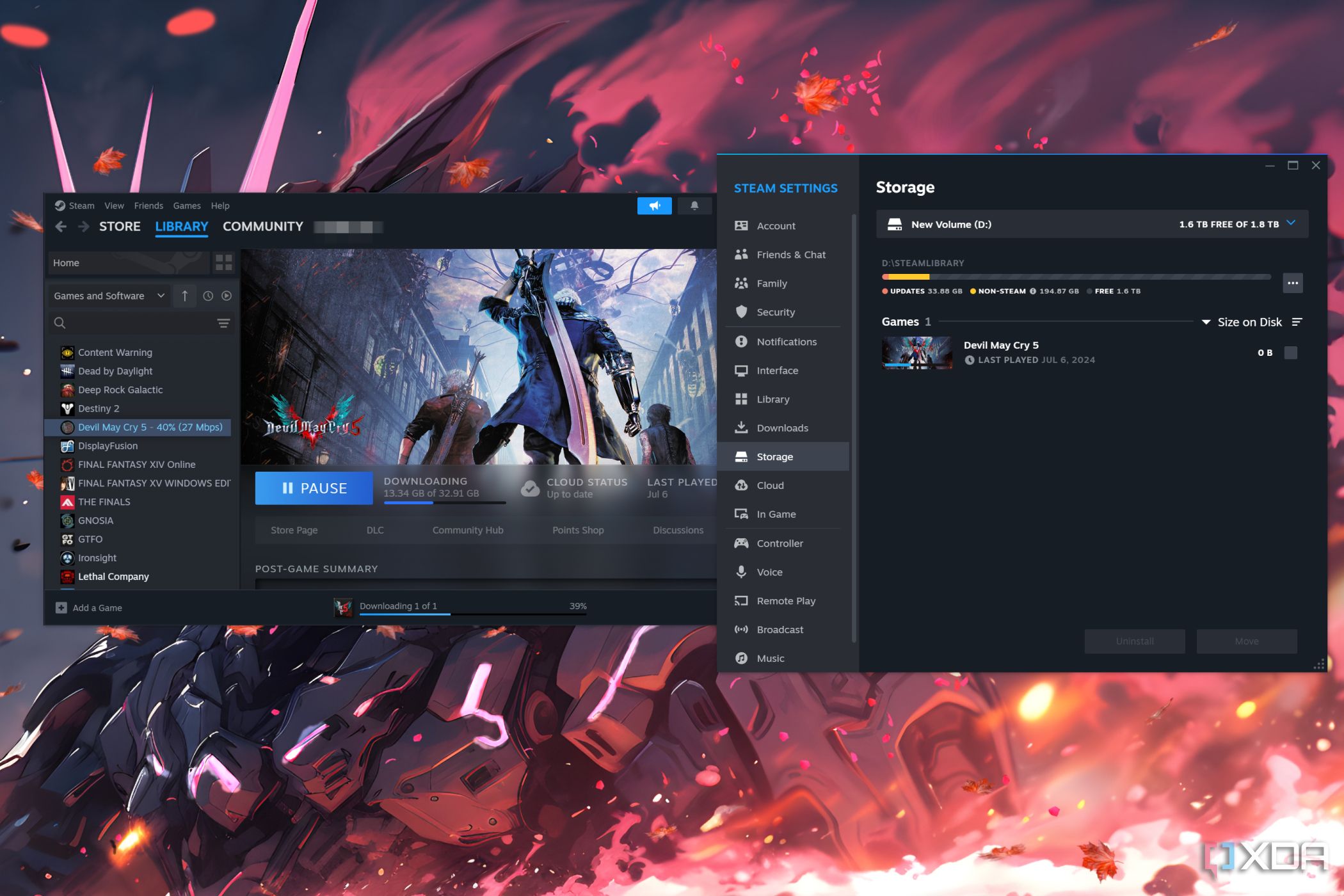This screenshot has width=1344, height=896.
Task: Open the ellipsis menu for D:\STEAMLIBRARY
Action: (x=1293, y=282)
